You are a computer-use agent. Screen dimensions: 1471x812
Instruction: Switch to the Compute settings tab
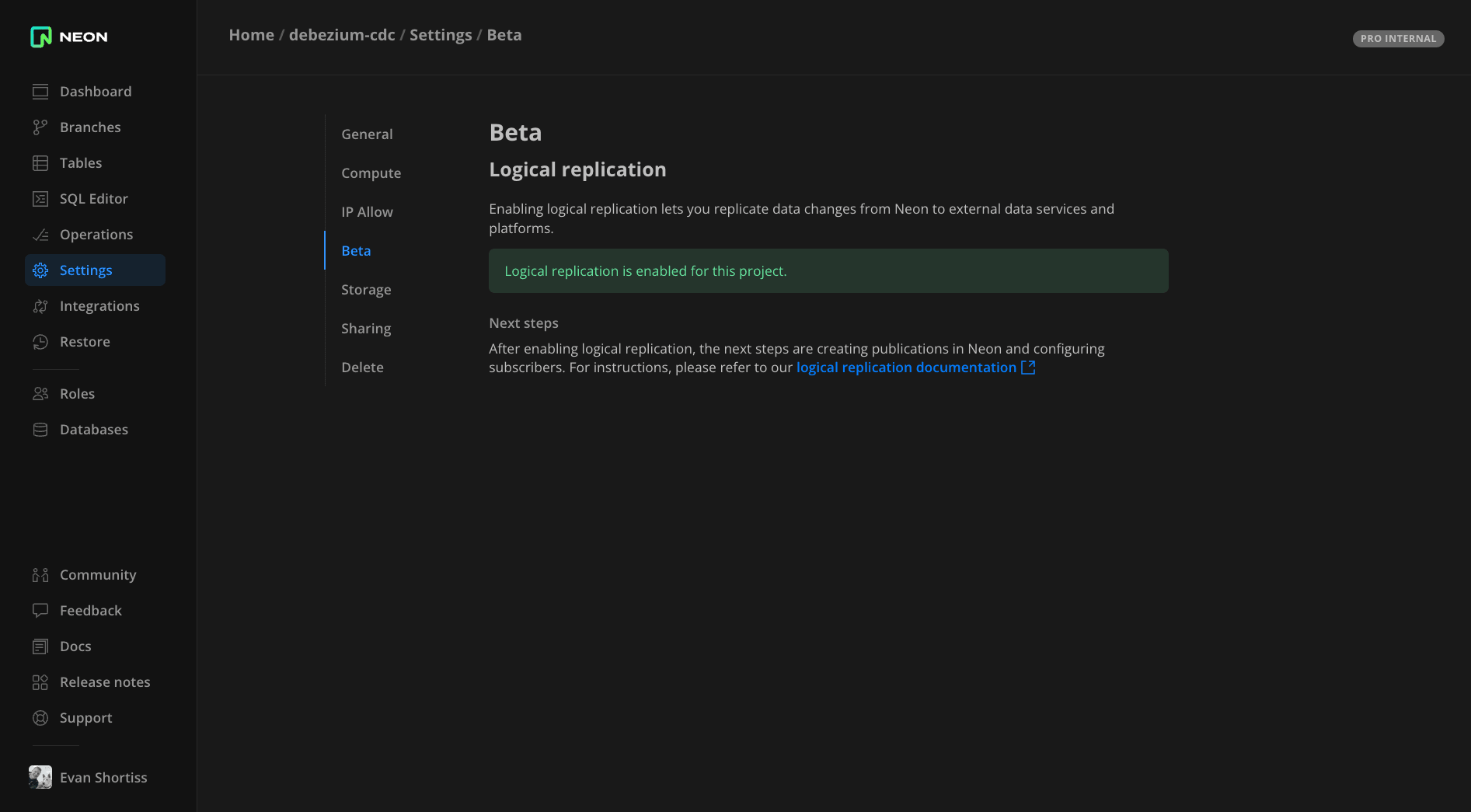(371, 173)
